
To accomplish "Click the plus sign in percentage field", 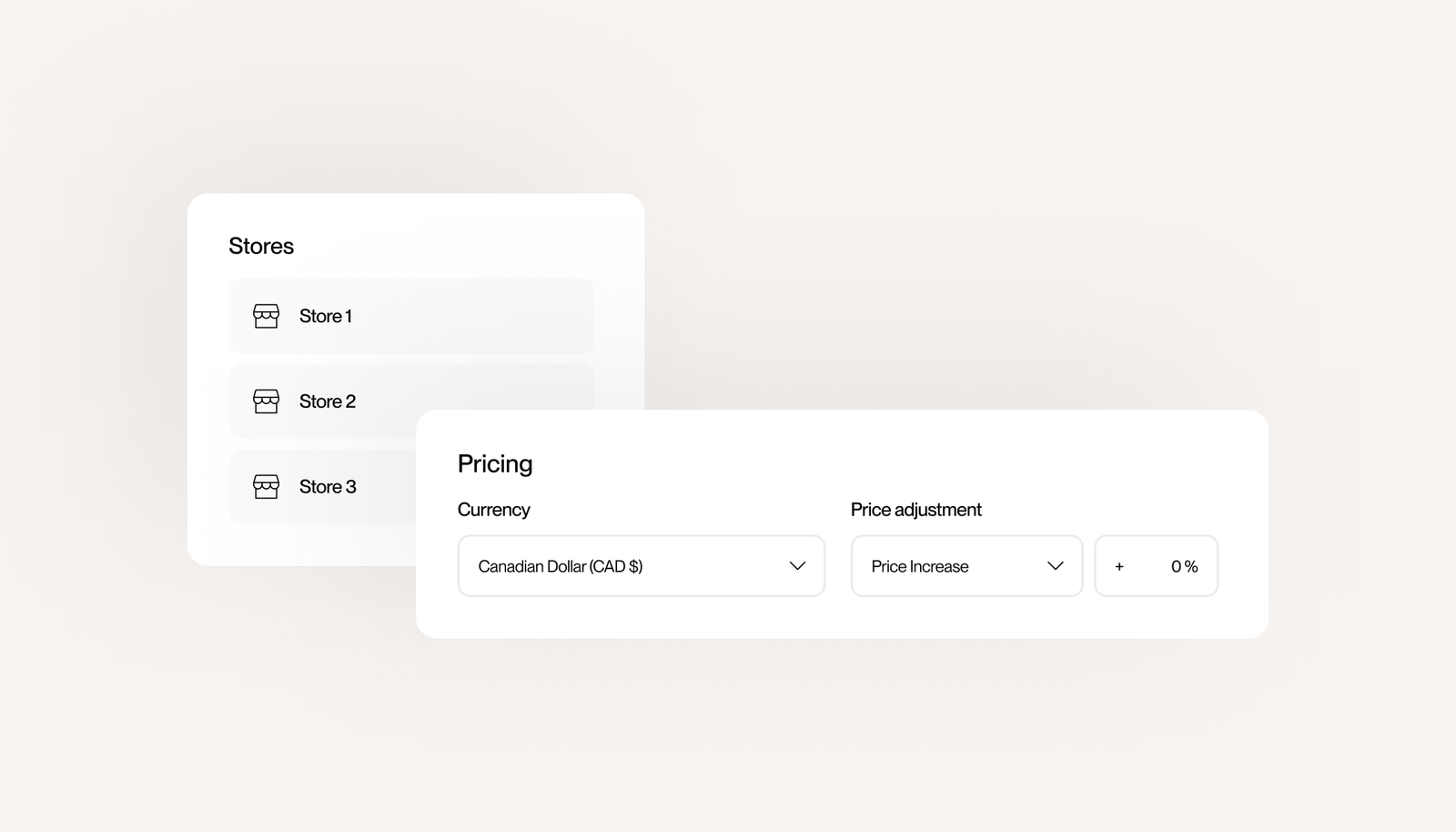I will [1119, 566].
